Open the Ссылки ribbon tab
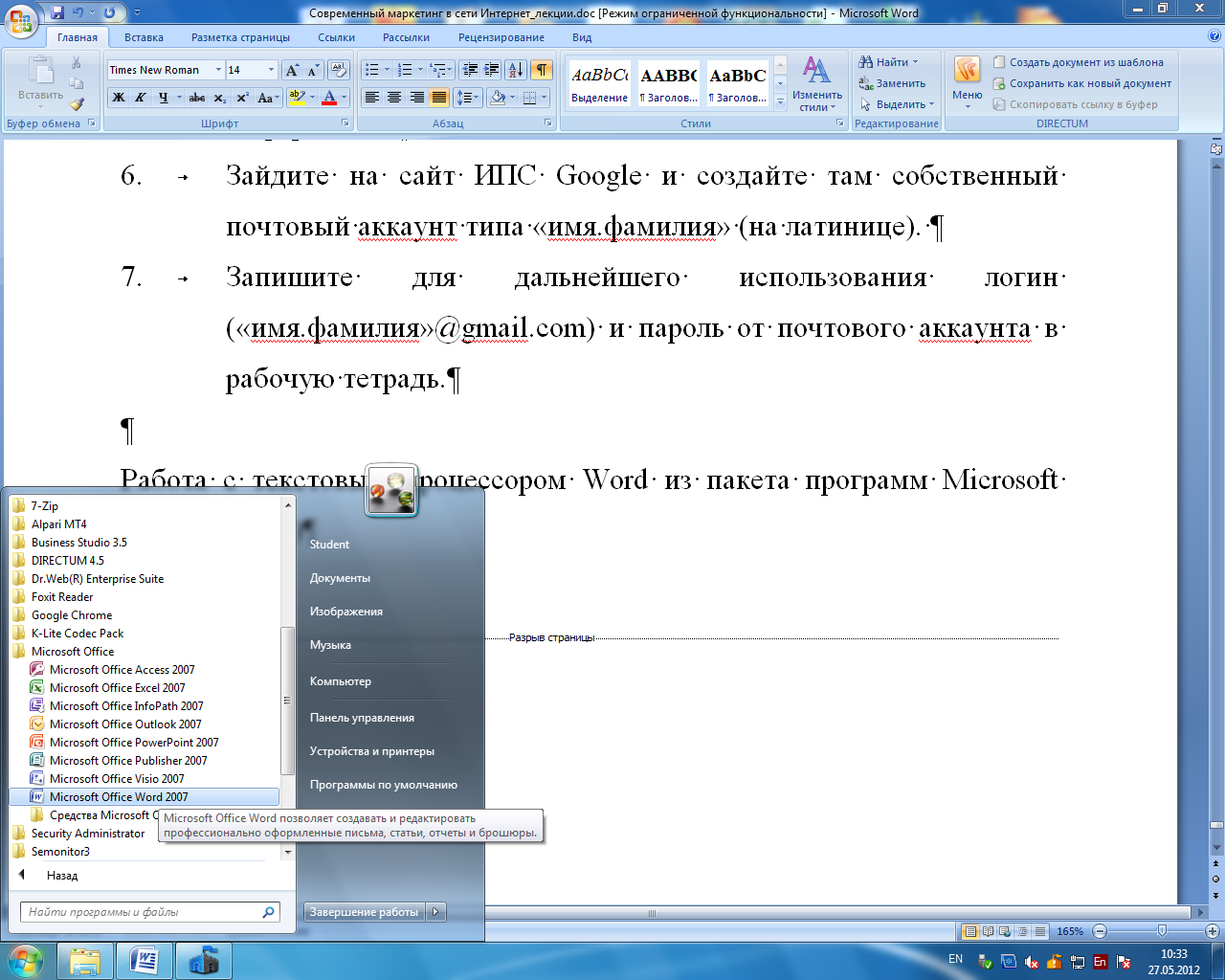 336,37
